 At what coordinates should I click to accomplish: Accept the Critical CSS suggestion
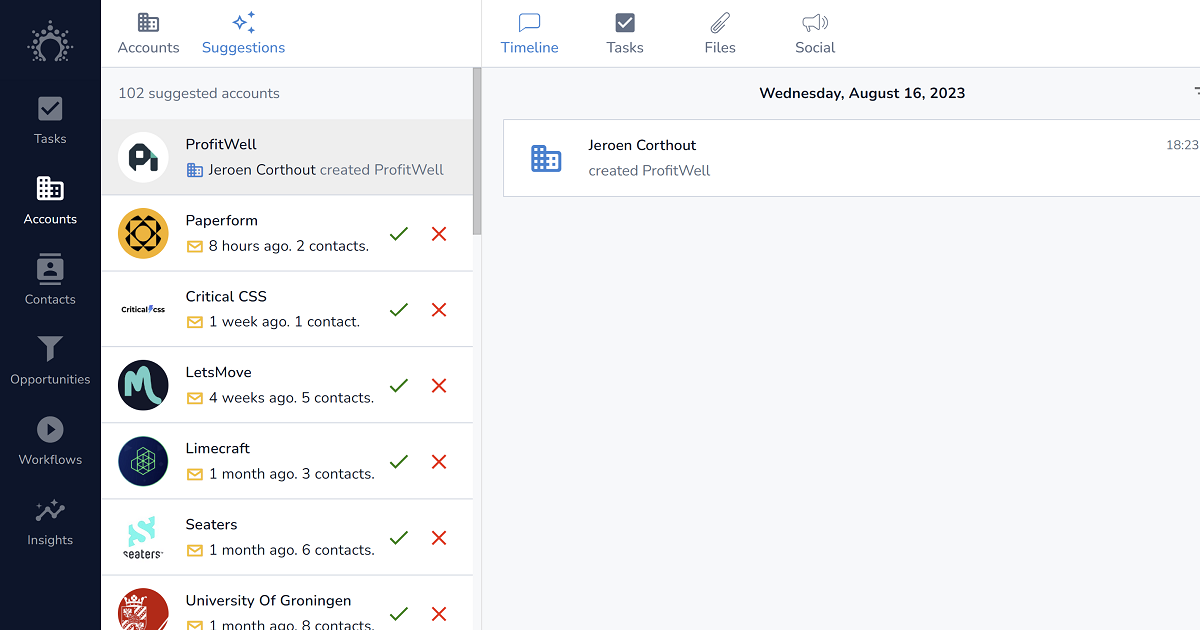coord(399,310)
